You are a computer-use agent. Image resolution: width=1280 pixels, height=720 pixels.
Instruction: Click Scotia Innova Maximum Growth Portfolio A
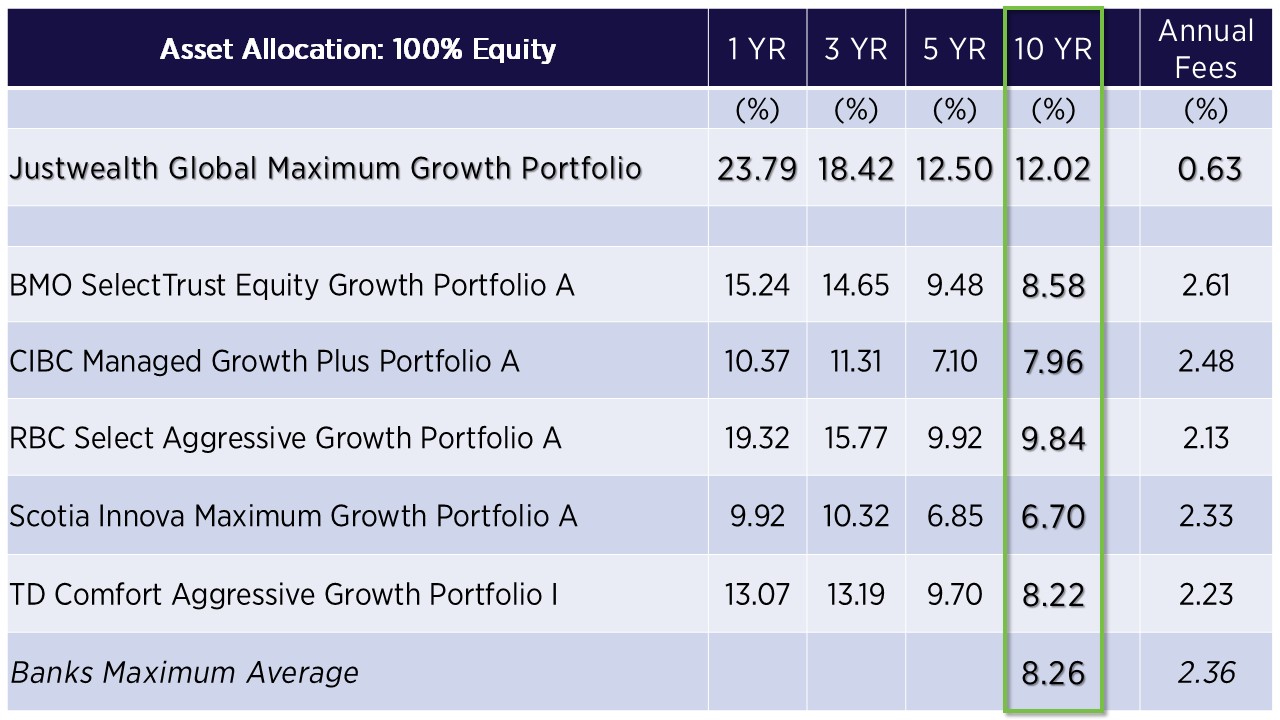coord(293,516)
